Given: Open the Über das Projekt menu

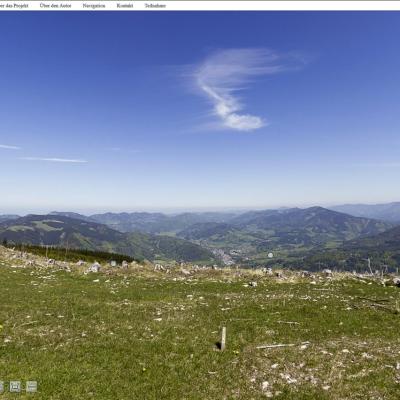Looking at the screenshot, I should tap(14, 6).
